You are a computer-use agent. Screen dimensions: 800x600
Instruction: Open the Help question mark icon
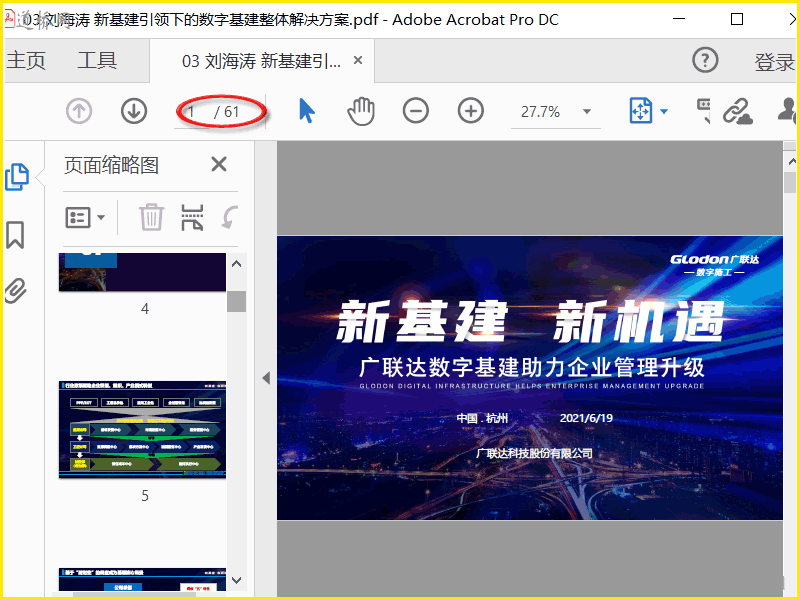coord(705,60)
